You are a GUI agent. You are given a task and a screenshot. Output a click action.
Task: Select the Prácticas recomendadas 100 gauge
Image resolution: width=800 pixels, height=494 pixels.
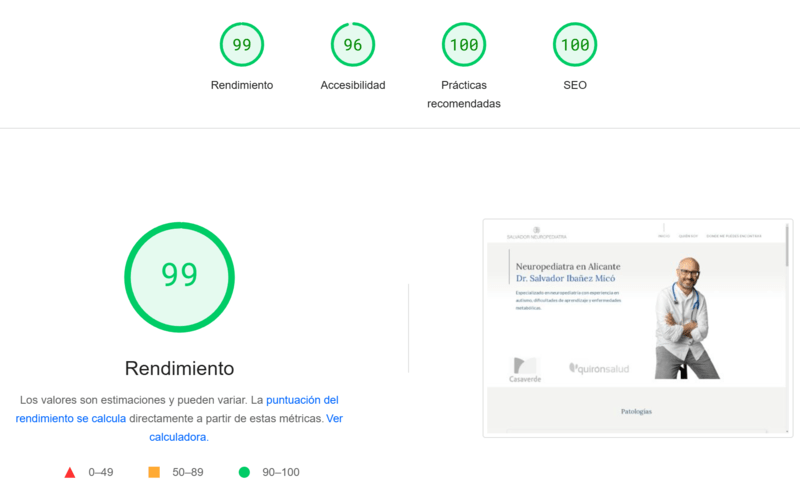pos(464,44)
